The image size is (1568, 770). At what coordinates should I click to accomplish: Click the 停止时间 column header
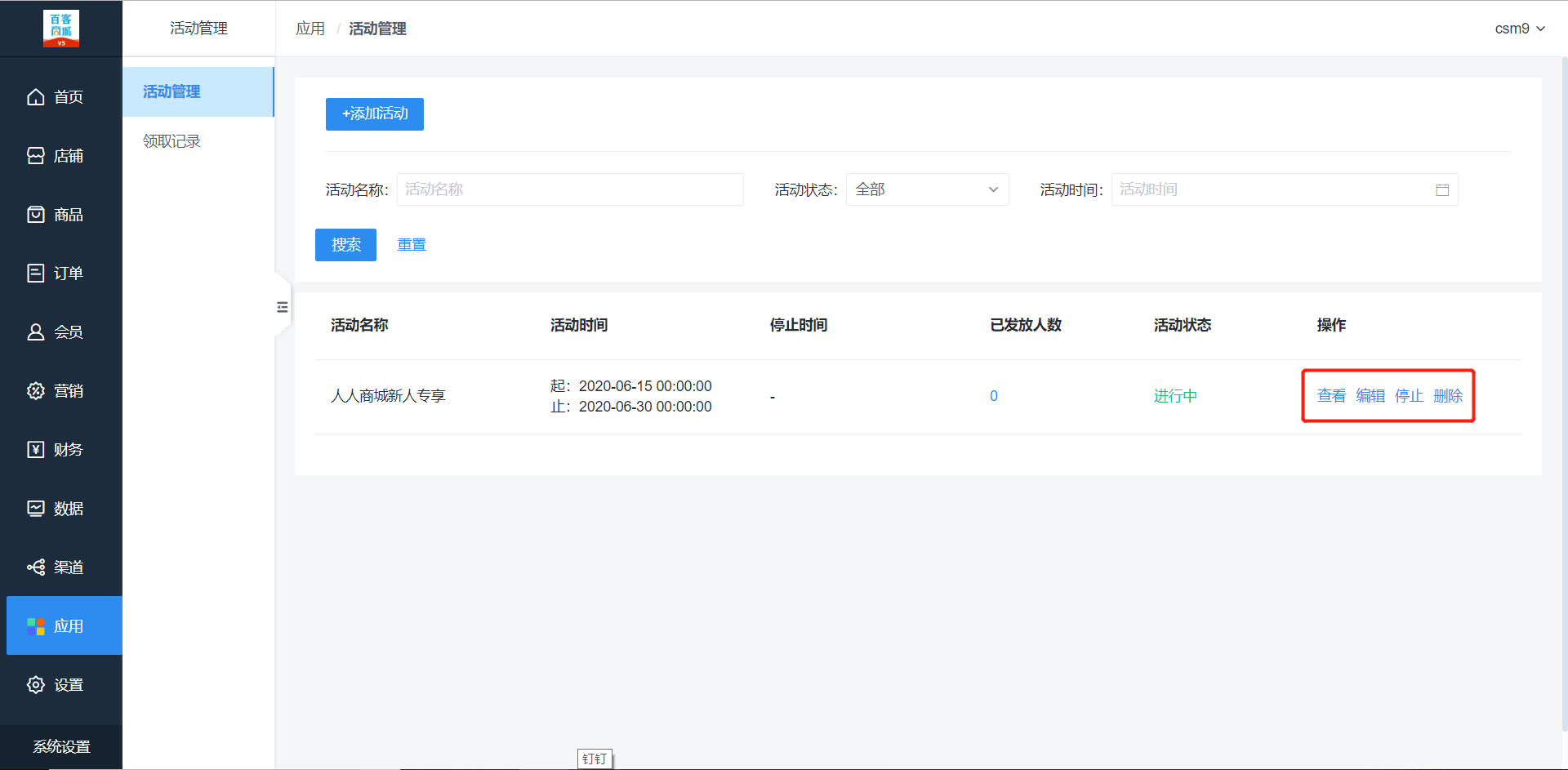coord(799,325)
